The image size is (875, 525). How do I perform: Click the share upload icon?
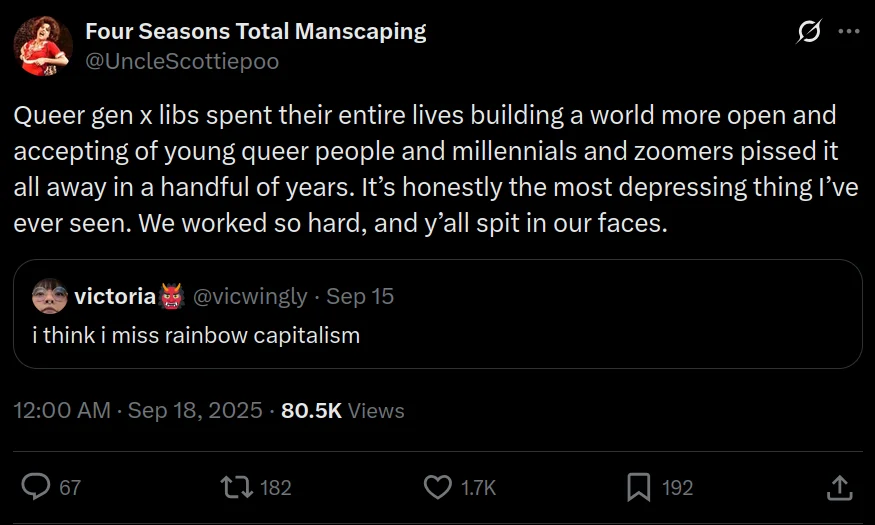pyautogui.click(x=840, y=487)
